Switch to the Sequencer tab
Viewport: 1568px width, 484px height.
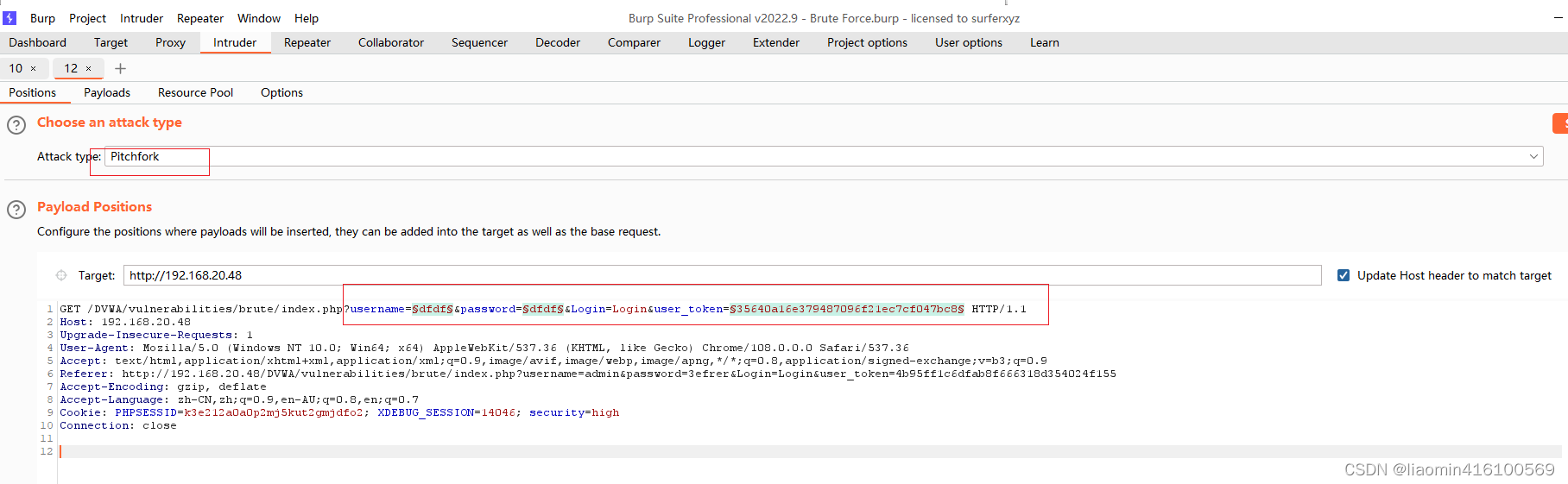pos(479,42)
